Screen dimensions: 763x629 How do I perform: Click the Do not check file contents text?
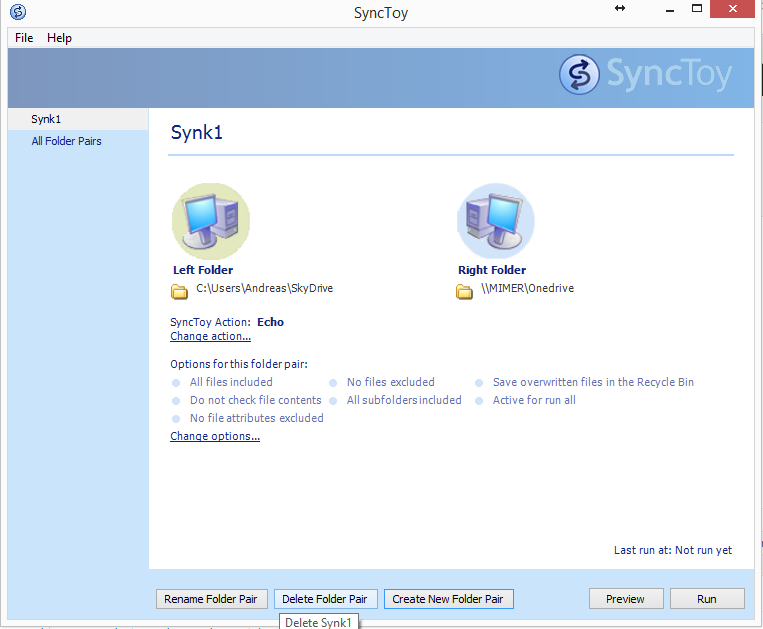coord(255,400)
